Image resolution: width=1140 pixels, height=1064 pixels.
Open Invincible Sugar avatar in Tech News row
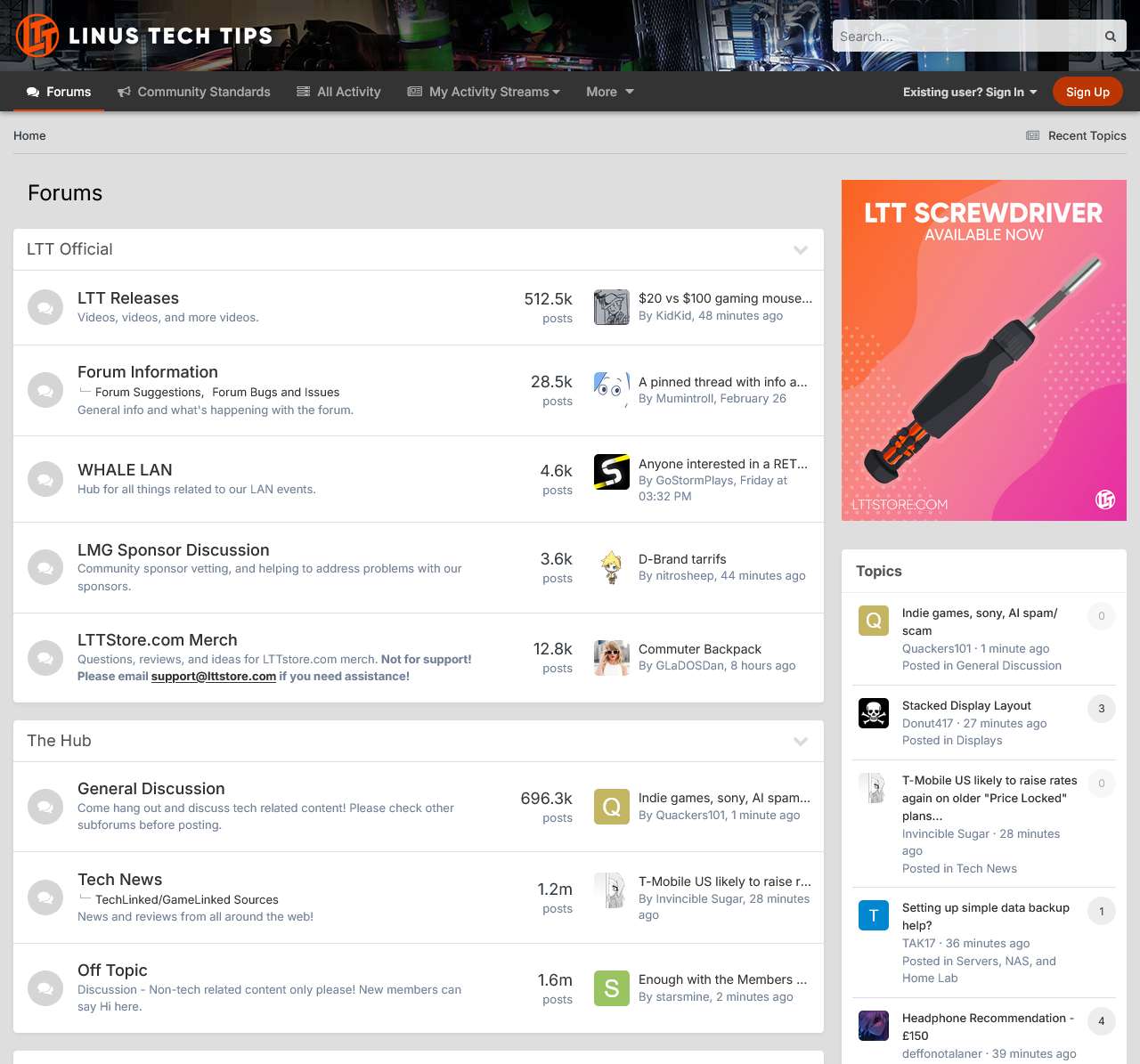pyautogui.click(x=612, y=890)
